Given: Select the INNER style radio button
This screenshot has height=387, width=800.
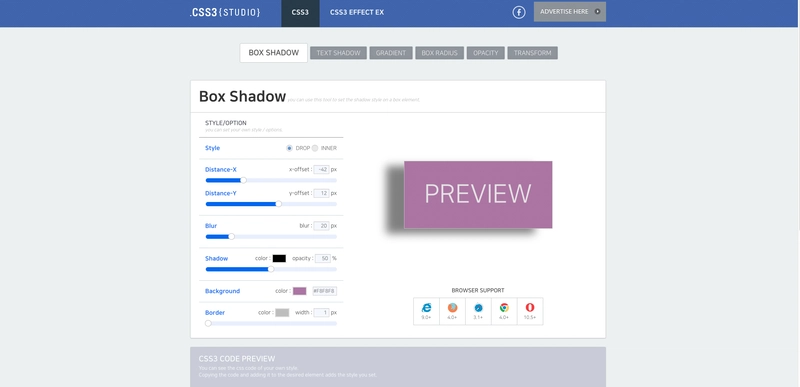Looking at the screenshot, I should tap(315, 148).
